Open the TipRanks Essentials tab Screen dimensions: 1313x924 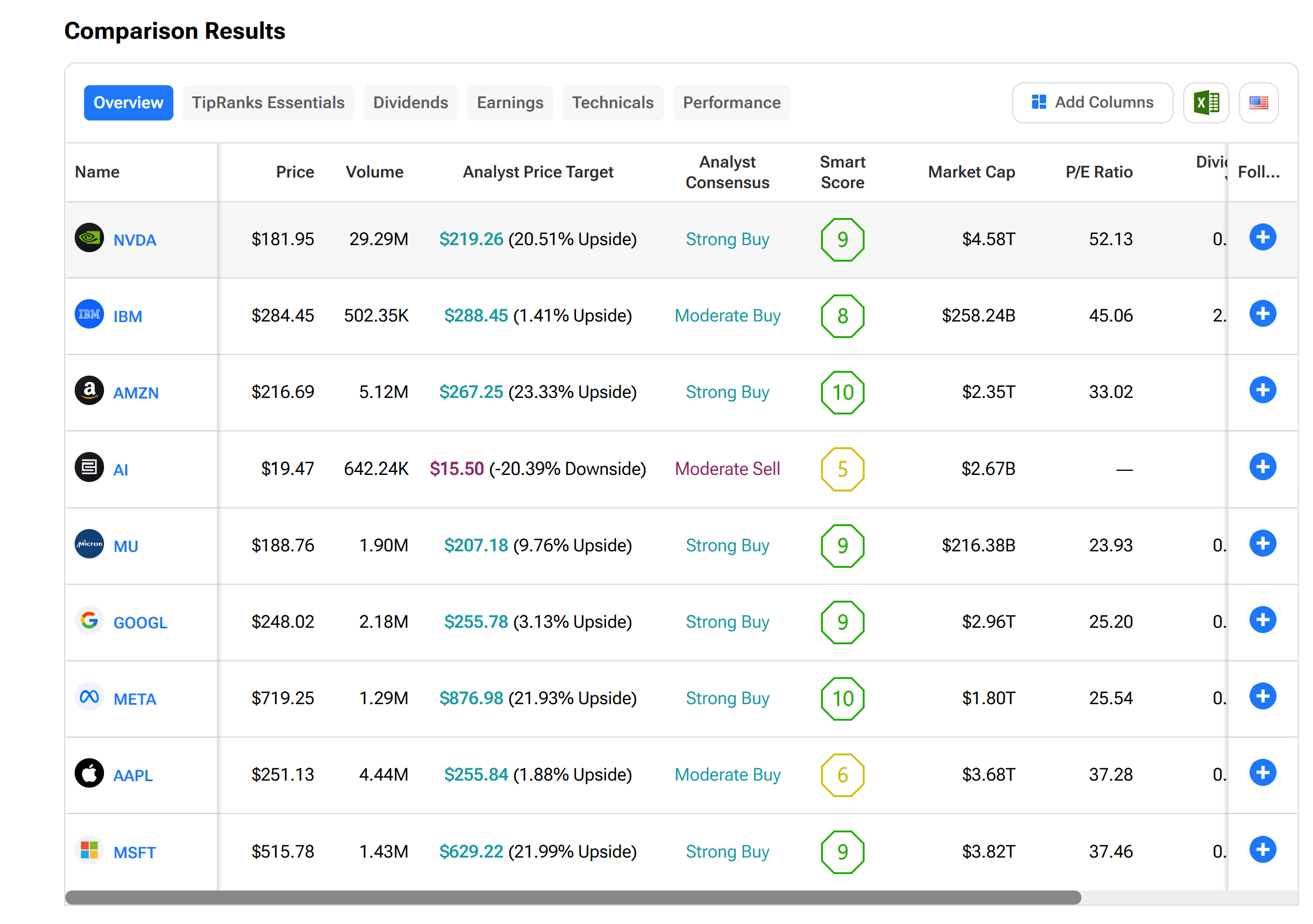[268, 103]
